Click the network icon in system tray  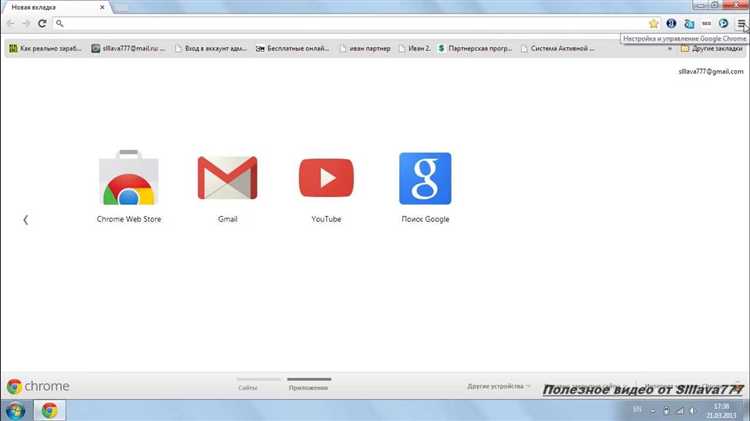point(680,410)
